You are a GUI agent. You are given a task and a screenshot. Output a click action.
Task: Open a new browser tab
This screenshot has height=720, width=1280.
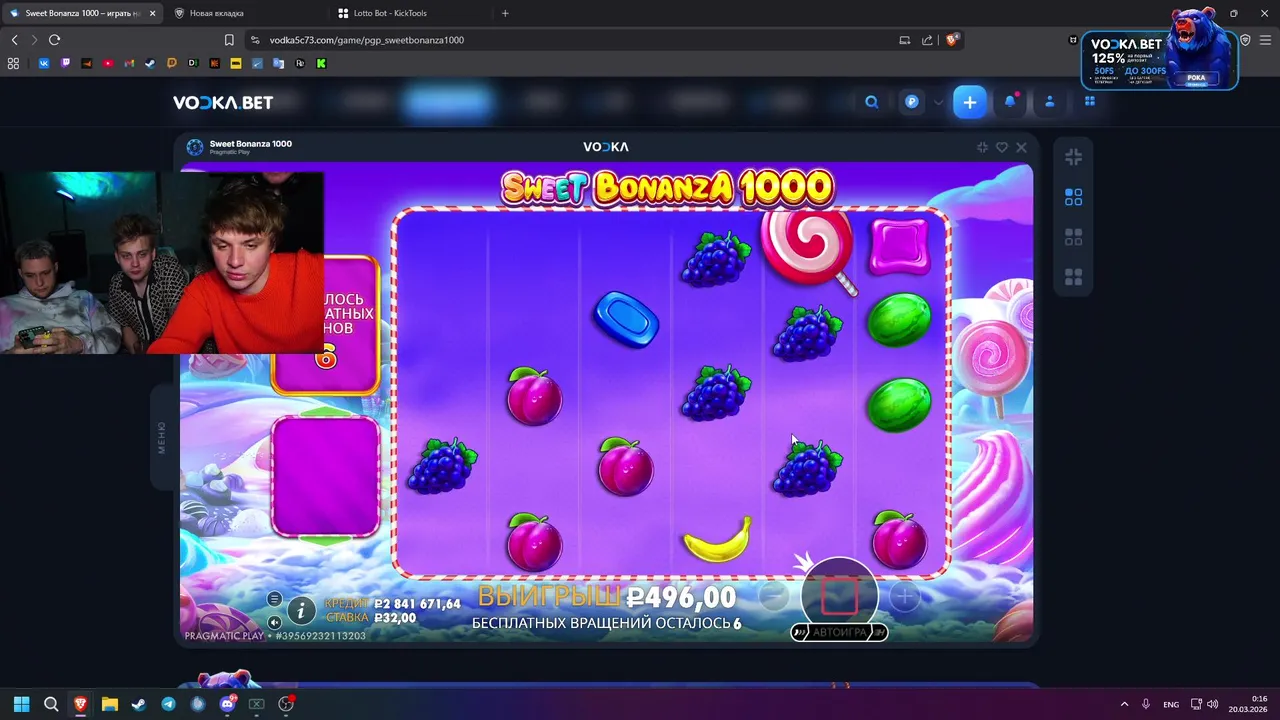505,13
